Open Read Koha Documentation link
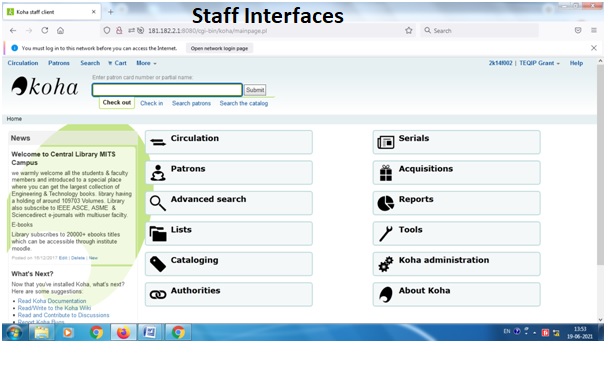615x375 pixels. (52, 301)
